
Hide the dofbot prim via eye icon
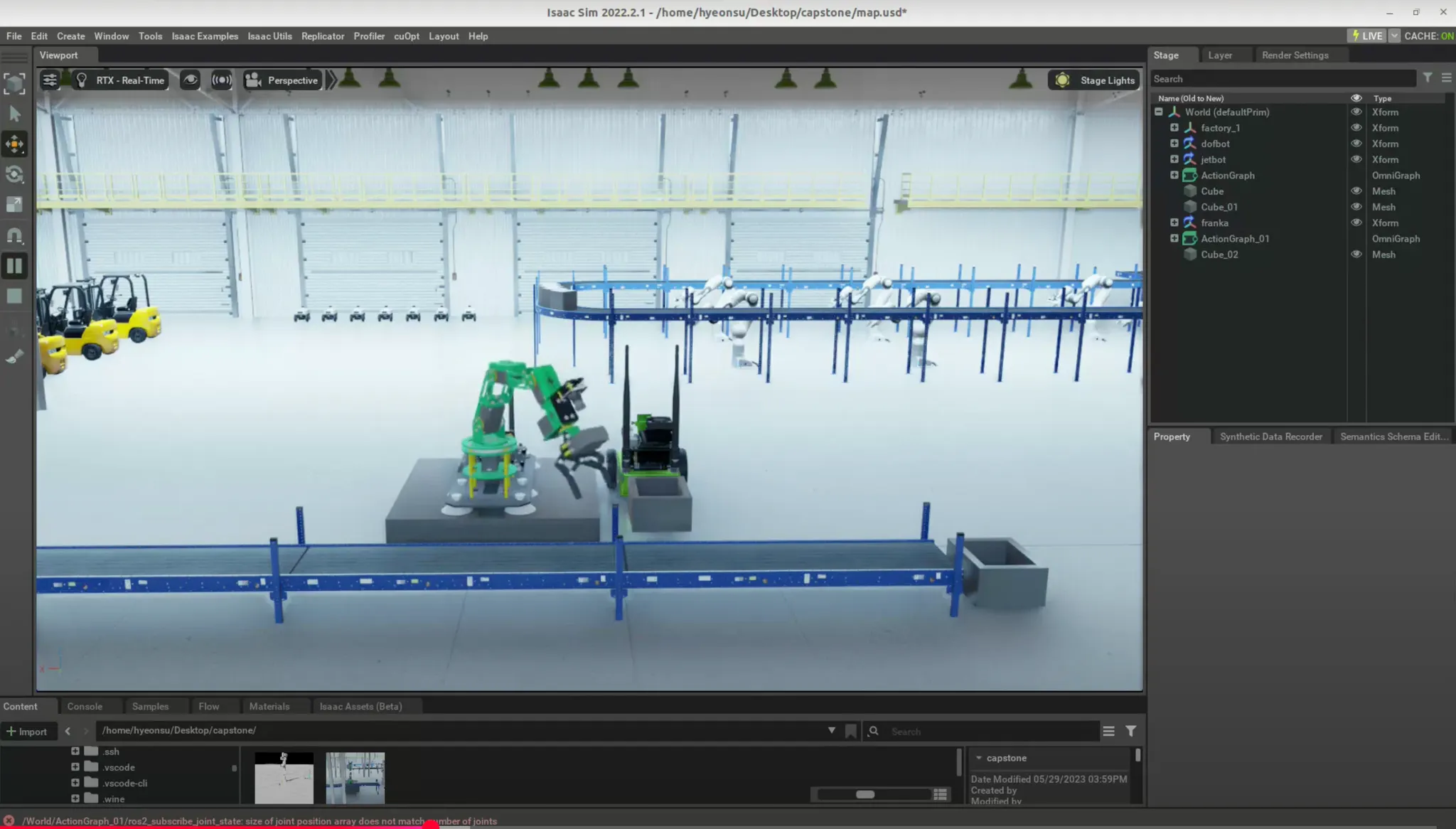pyautogui.click(x=1356, y=144)
